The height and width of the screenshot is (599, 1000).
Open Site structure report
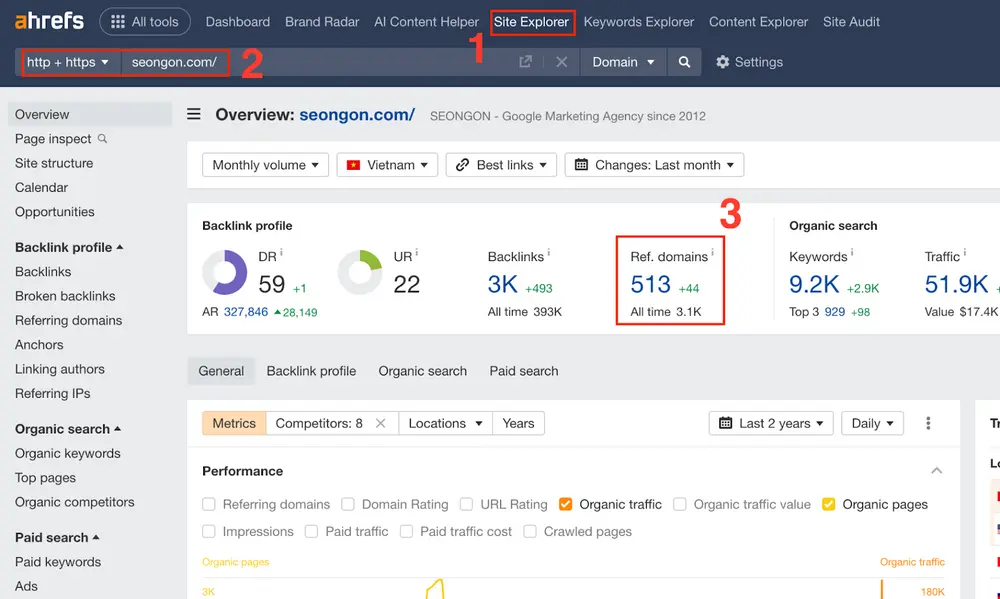coord(54,163)
